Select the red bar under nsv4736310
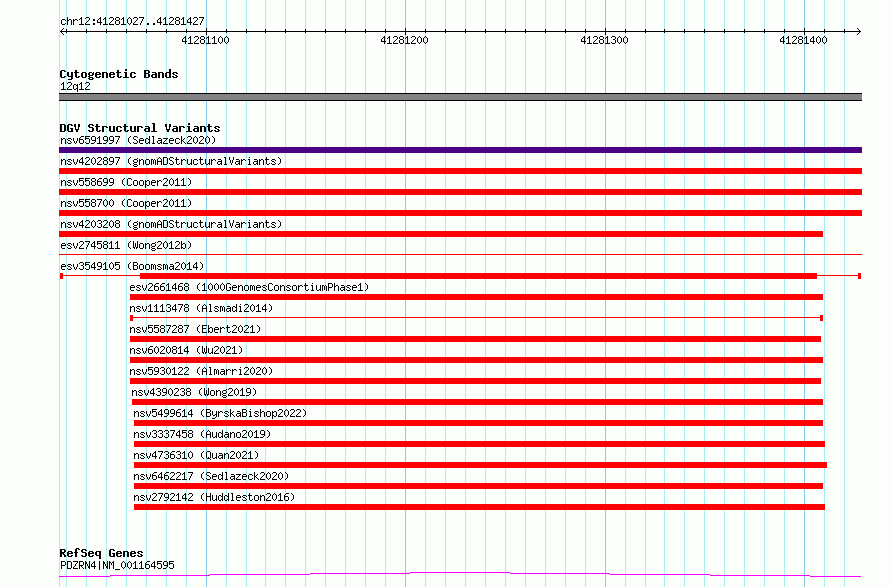The height and width of the screenshot is (587, 890). (480, 465)
